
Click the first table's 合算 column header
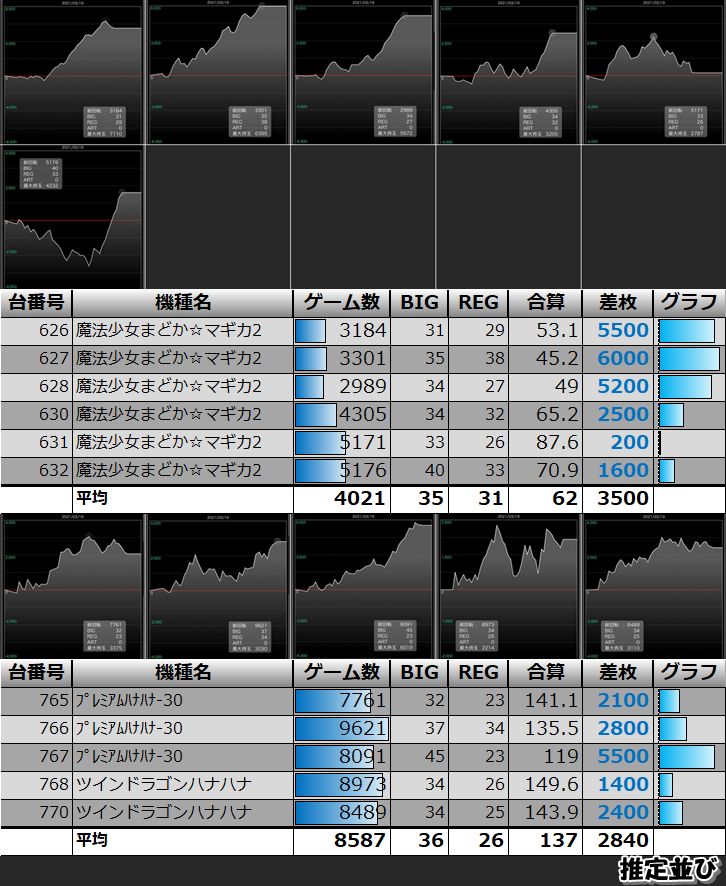click(x=545, y=303)
